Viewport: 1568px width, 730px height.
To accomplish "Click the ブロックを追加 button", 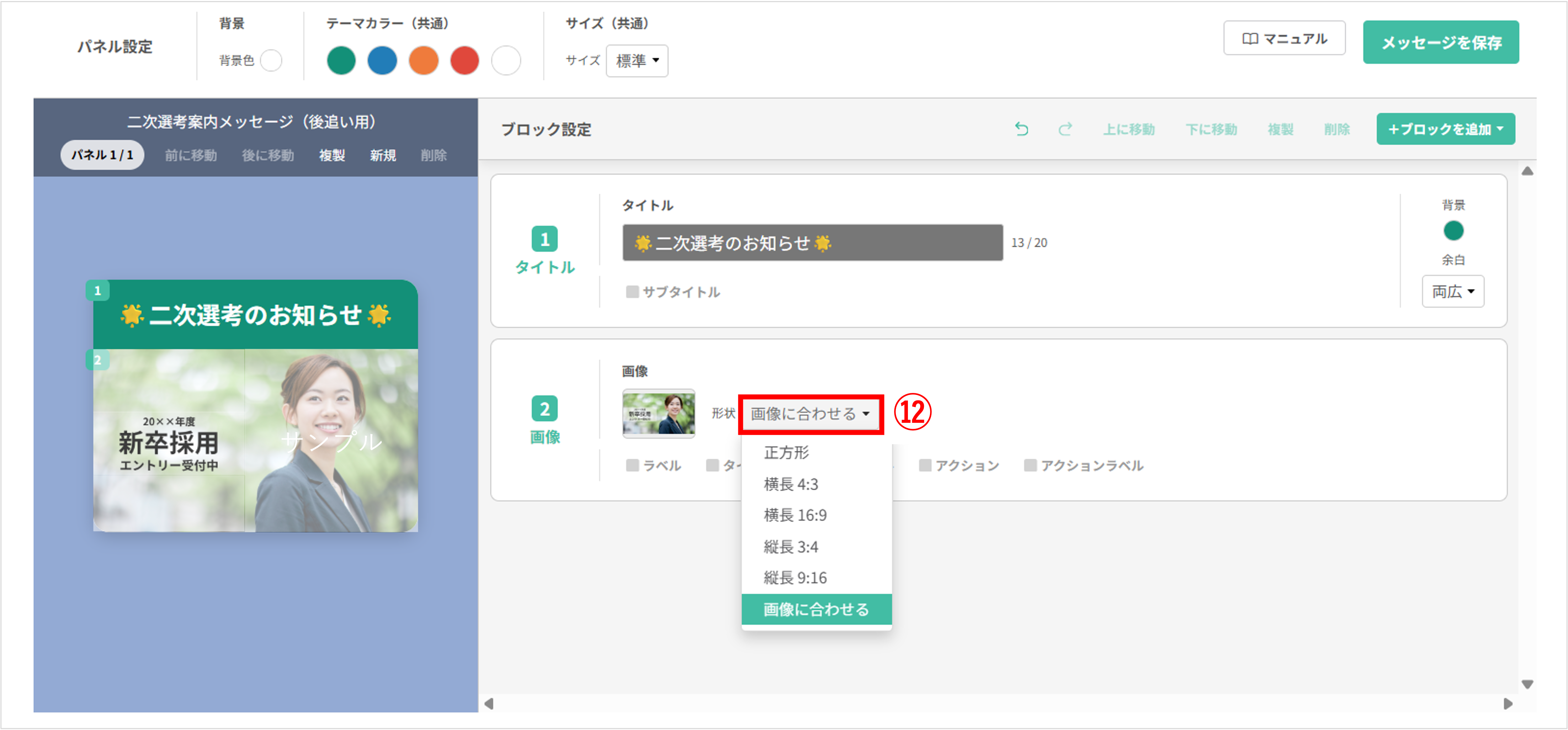I will point(1446,129).
